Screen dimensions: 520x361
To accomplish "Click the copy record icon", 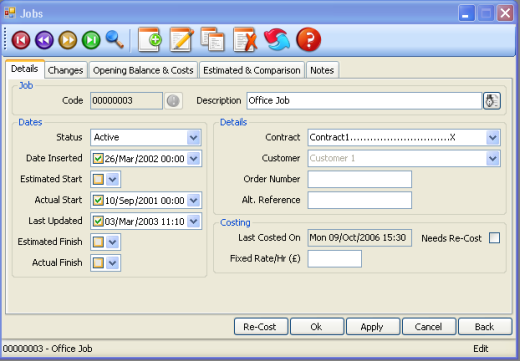I will point(213,40).
